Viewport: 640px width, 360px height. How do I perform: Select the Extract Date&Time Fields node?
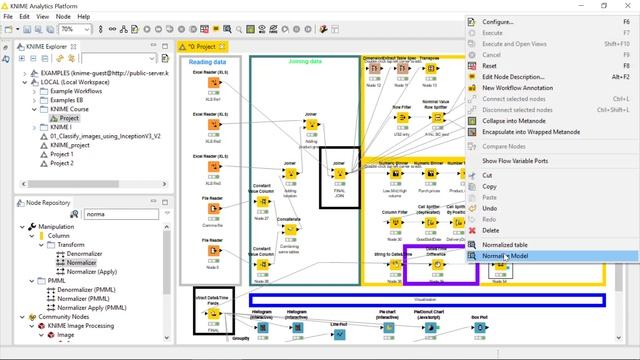213,313
